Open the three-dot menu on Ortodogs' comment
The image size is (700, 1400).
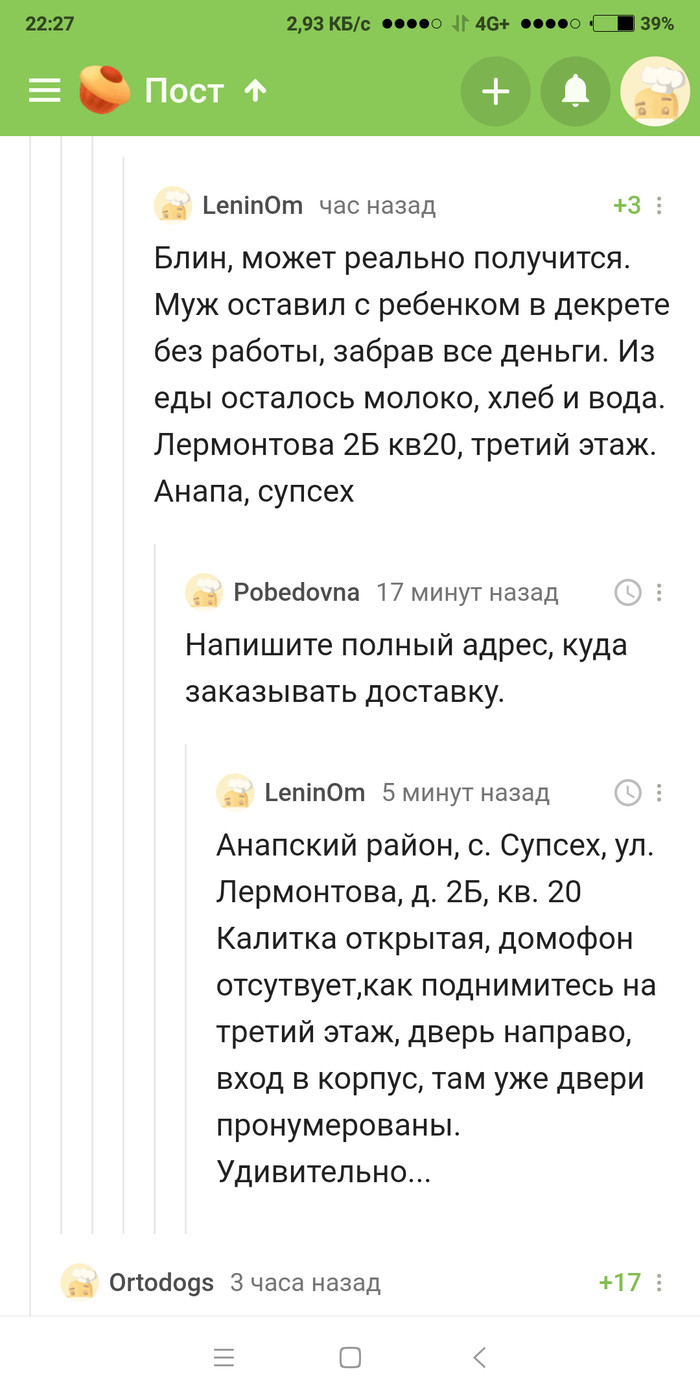658,1282
